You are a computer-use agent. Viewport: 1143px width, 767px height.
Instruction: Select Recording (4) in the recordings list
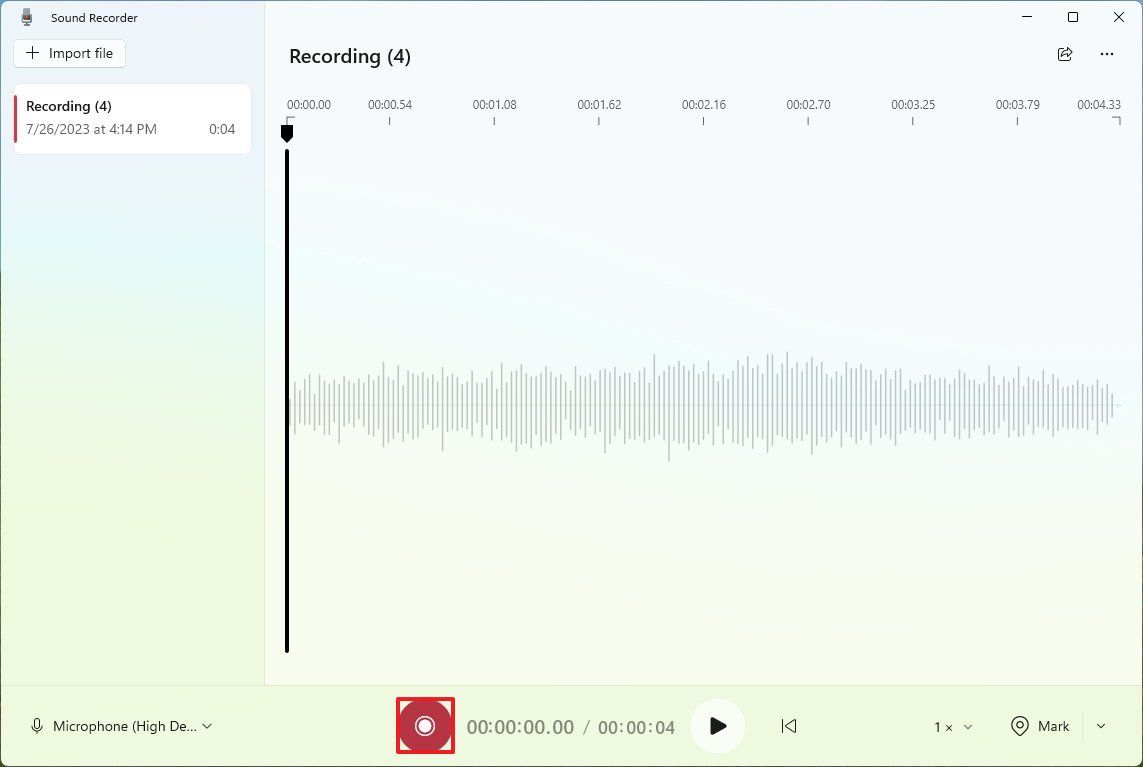tap(132, 118)
